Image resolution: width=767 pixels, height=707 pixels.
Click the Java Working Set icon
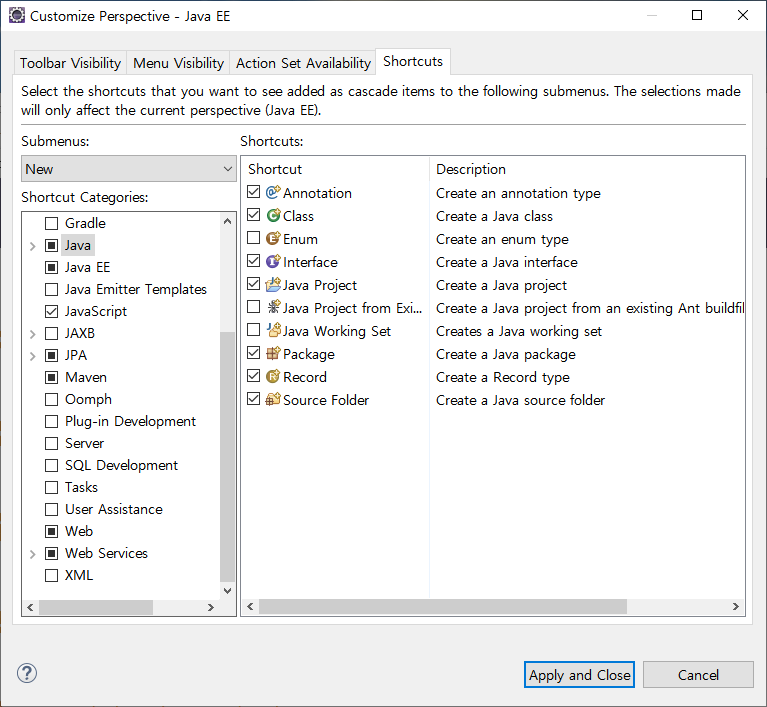[273, 330]
